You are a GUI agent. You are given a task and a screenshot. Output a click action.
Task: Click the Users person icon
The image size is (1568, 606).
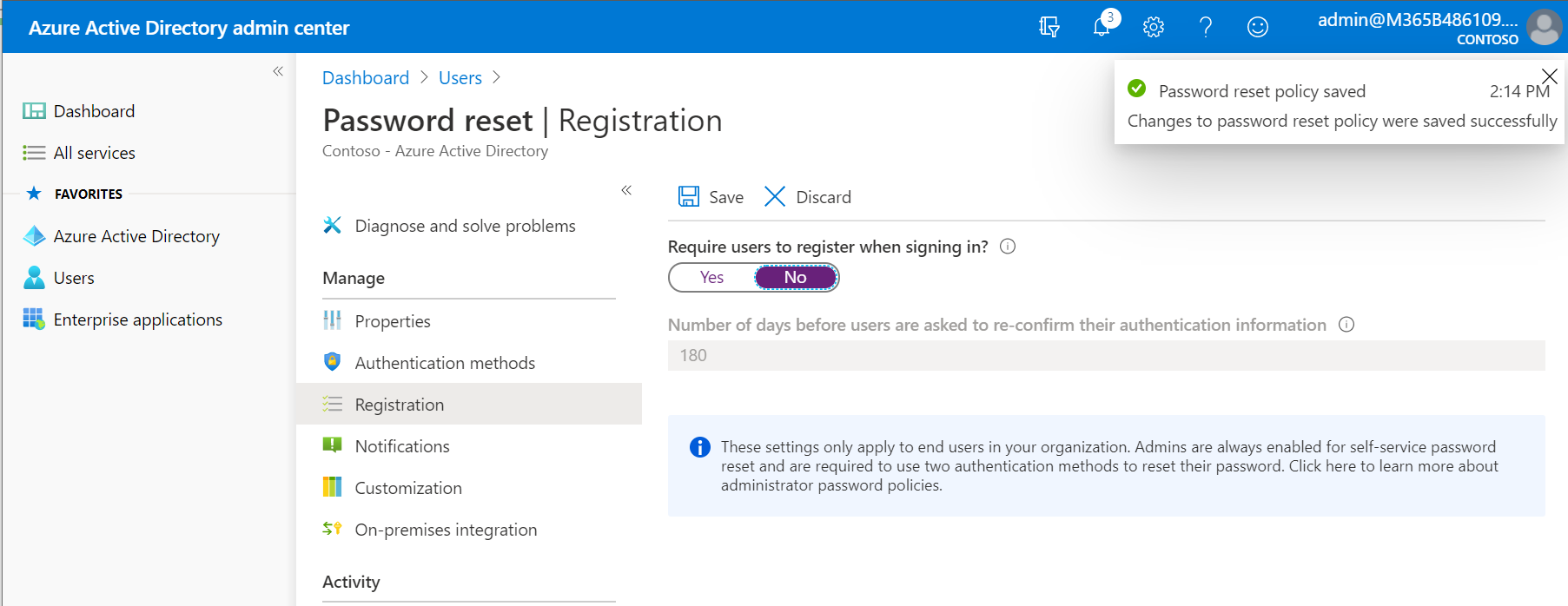pyautogui.click(x=34, y=278)
